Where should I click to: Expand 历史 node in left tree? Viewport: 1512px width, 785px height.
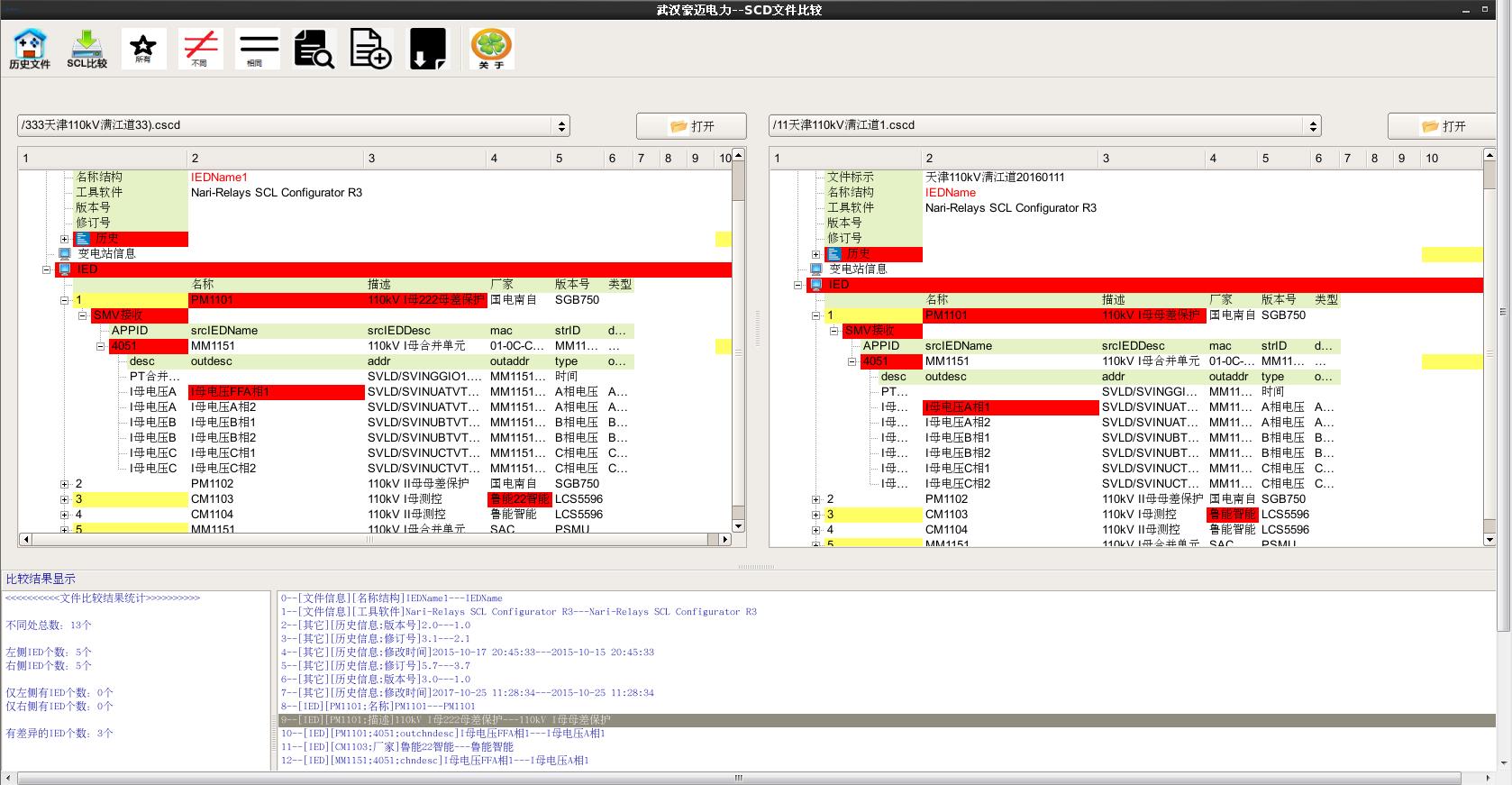[x=64, y=239]
